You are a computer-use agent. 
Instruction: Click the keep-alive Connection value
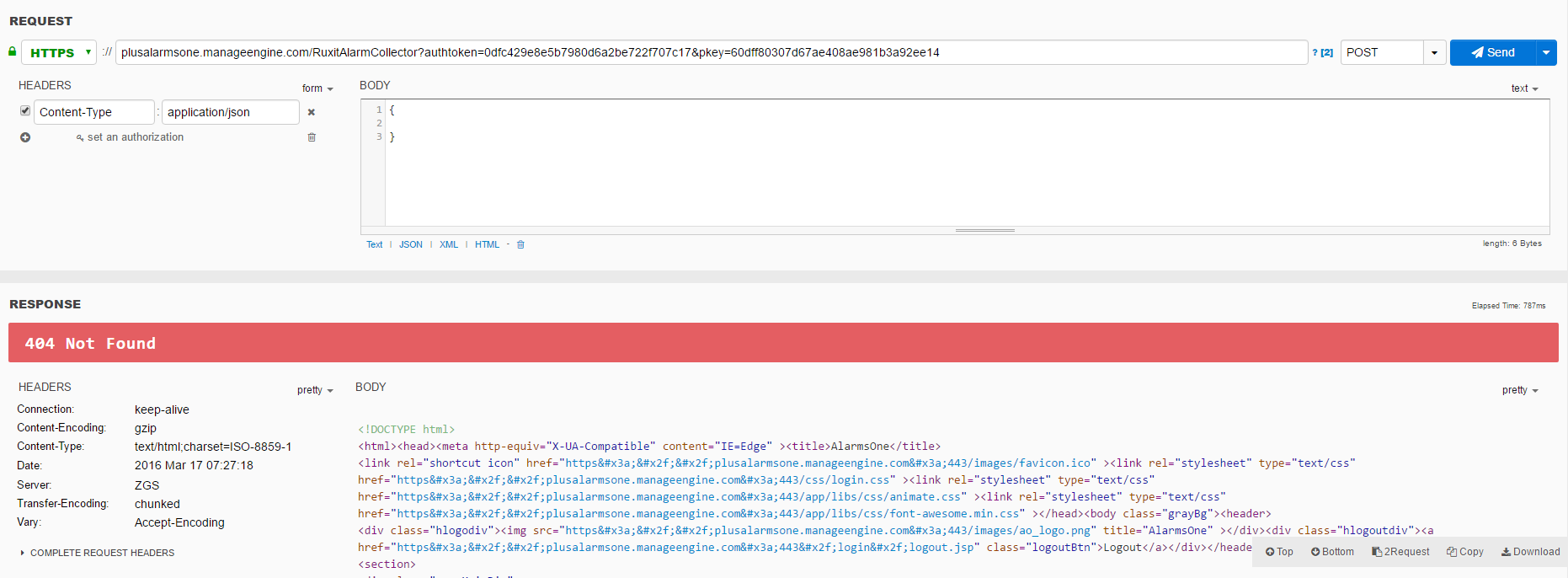[x=162, y=409]
